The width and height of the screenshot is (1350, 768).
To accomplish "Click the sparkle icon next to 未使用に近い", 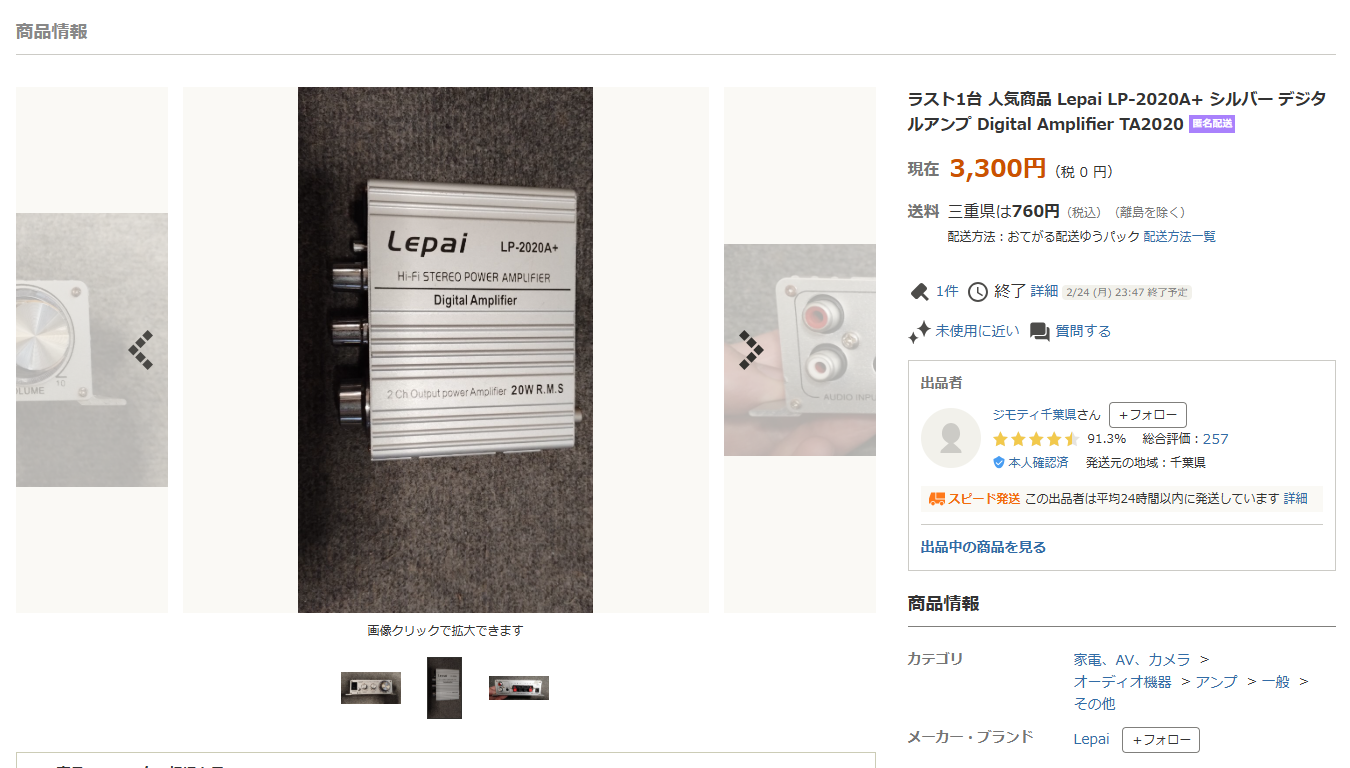I will pyautogui.click(x=919, y=331).
